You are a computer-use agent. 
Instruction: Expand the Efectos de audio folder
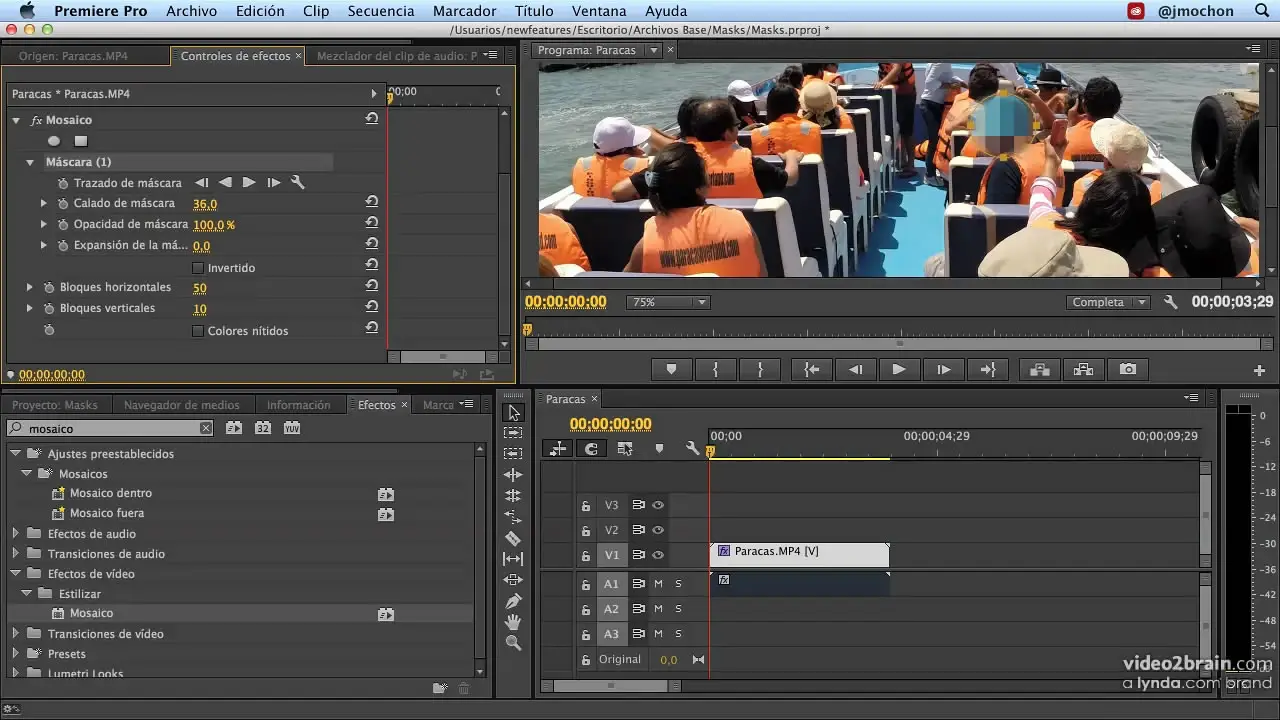click(16, 534)
